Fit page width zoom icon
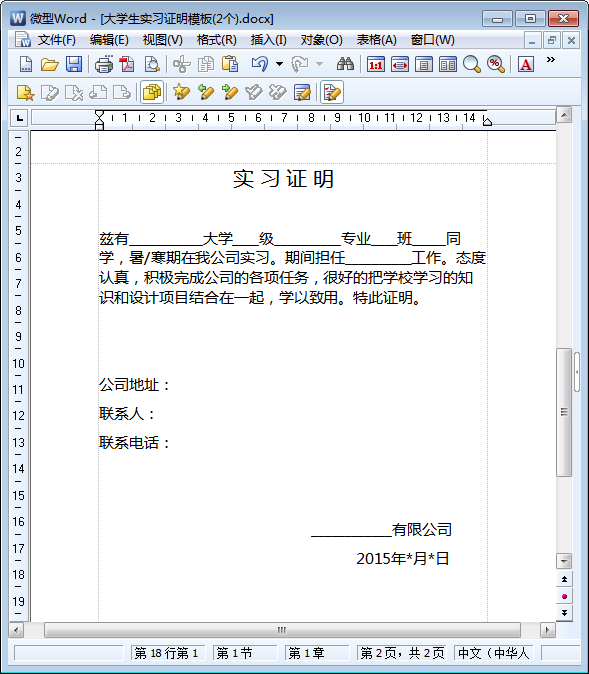The width and height of the screenshot is (589, 674). pyautogui.click(x=400, y=64)
